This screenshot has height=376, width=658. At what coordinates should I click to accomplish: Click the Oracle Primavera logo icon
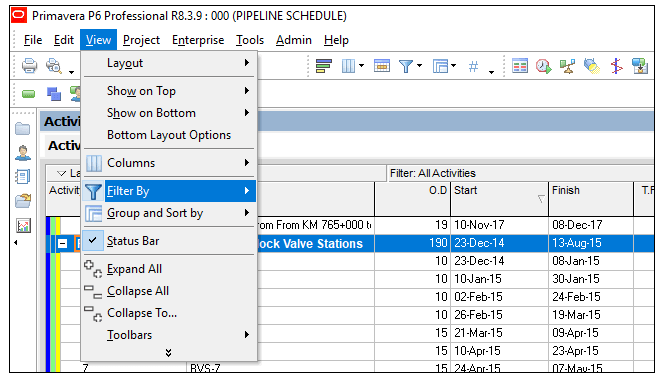19,16
